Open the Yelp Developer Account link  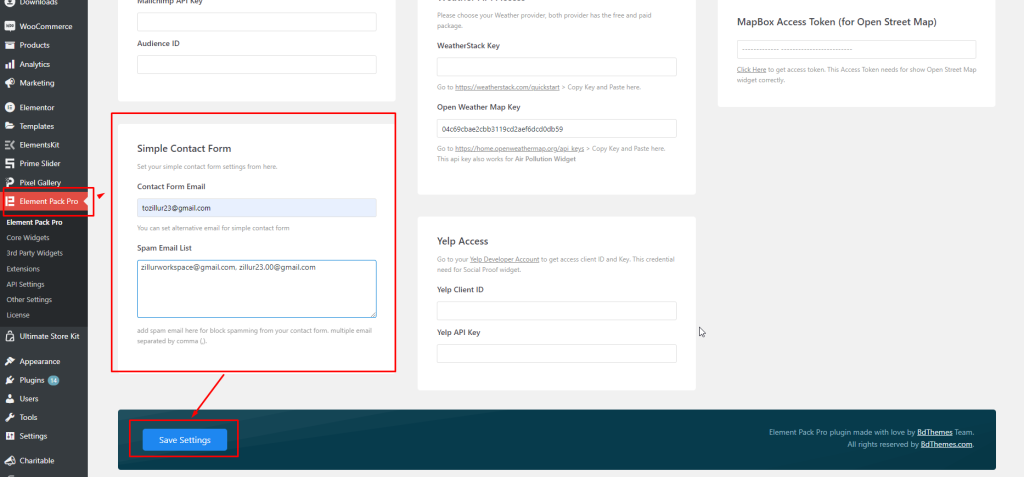pyautogui.click(x=505, y=259)
